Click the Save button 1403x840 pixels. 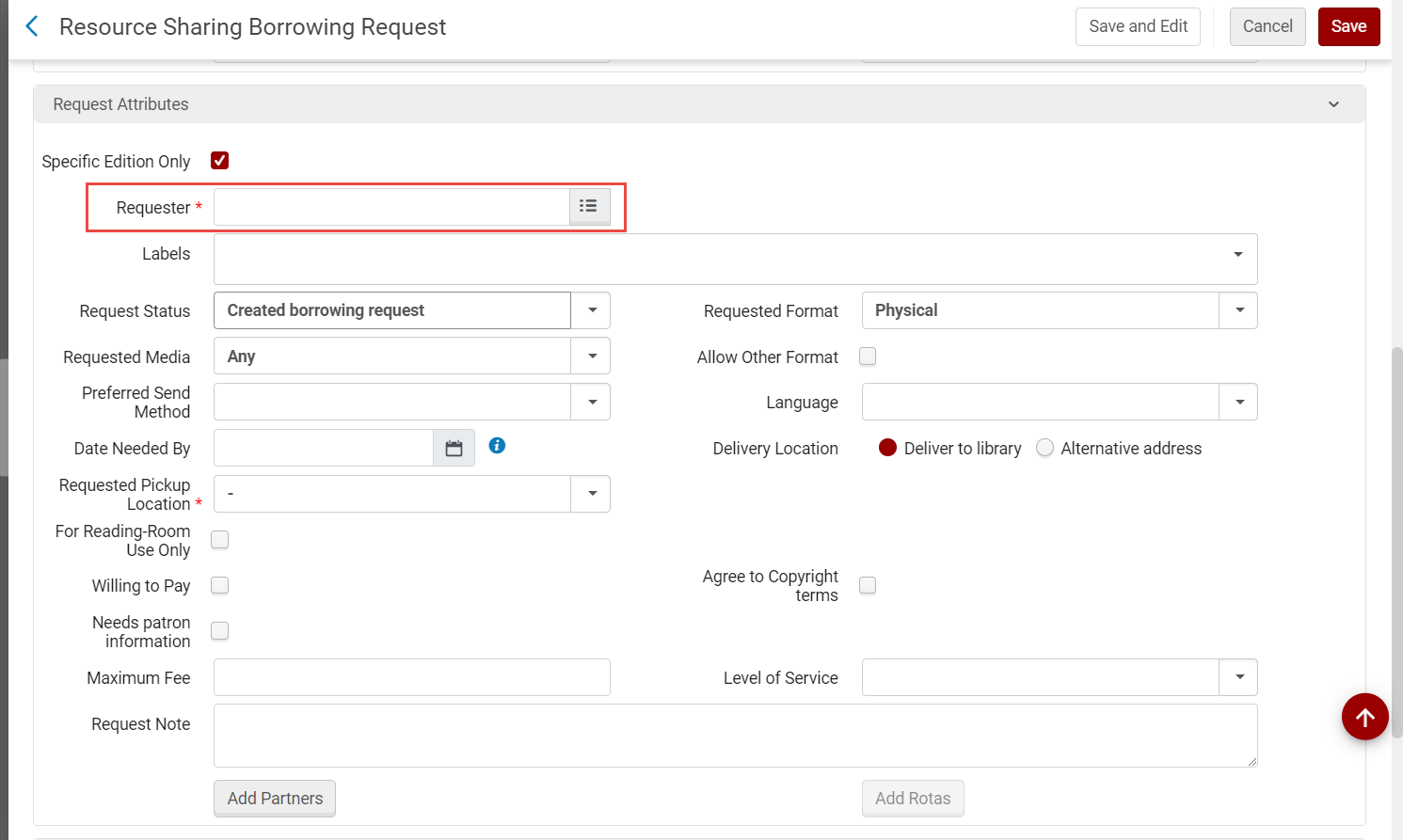coord(1348,26)
